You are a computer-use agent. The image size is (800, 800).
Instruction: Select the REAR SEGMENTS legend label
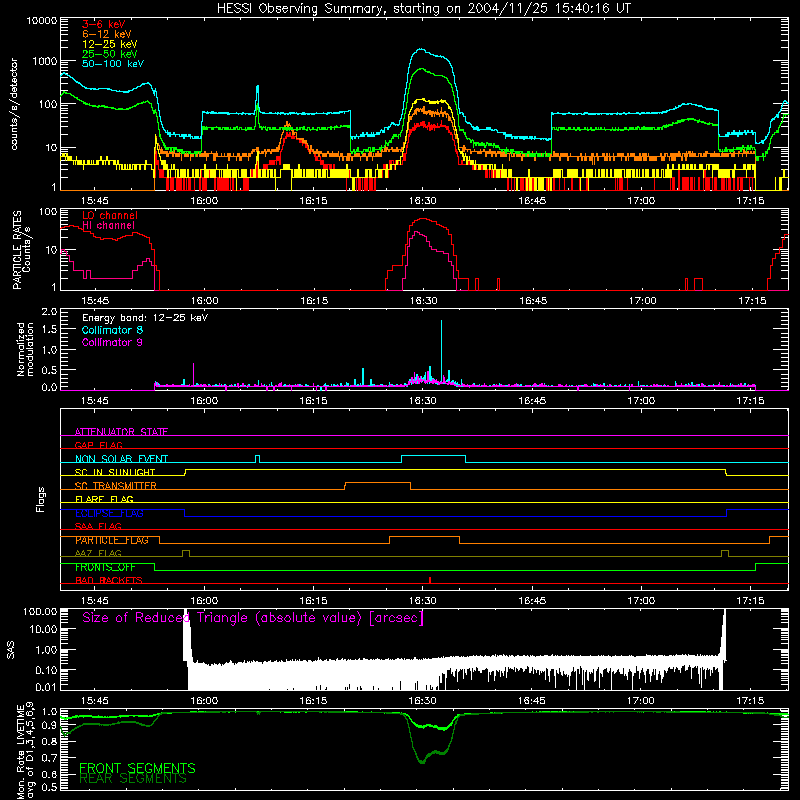point(133,779)
